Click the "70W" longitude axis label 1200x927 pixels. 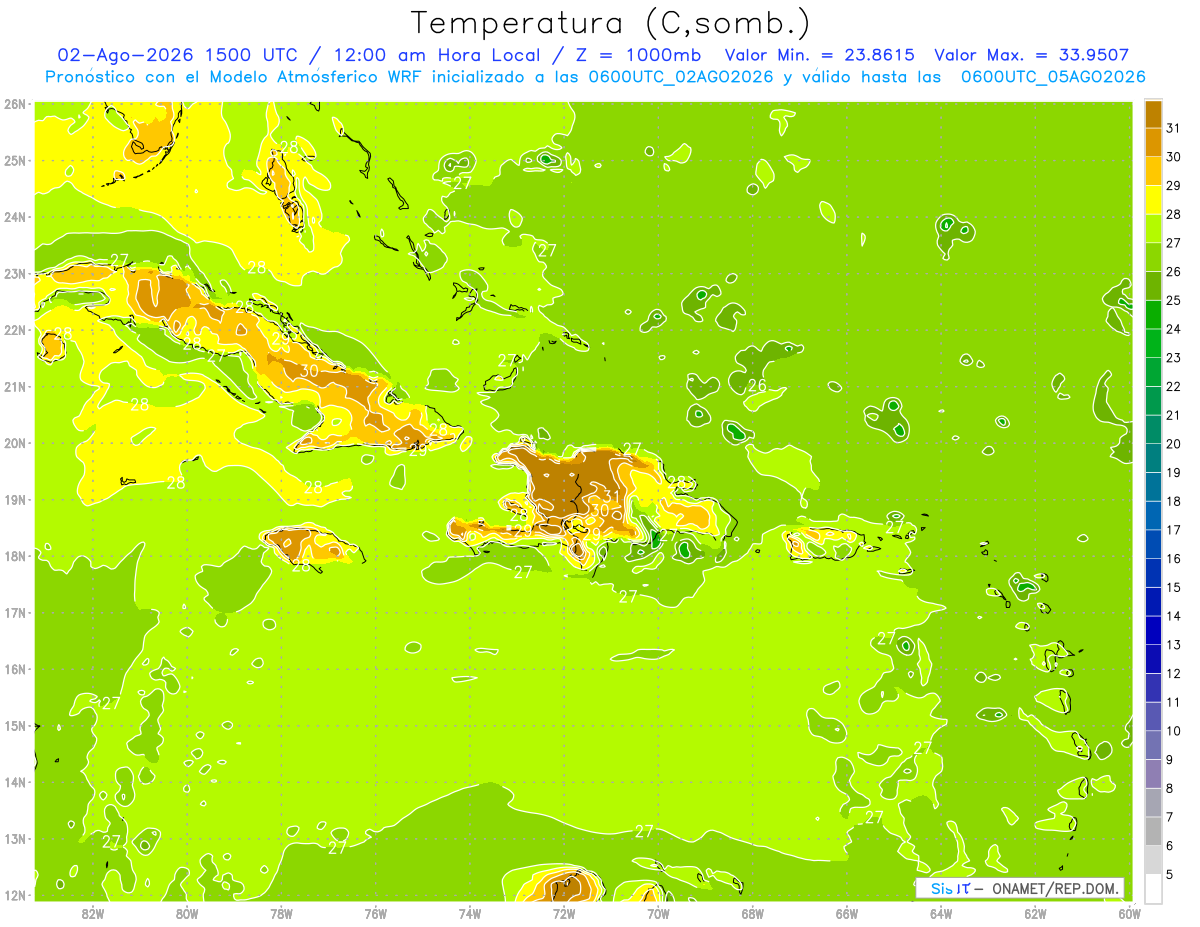click(658, 913)
